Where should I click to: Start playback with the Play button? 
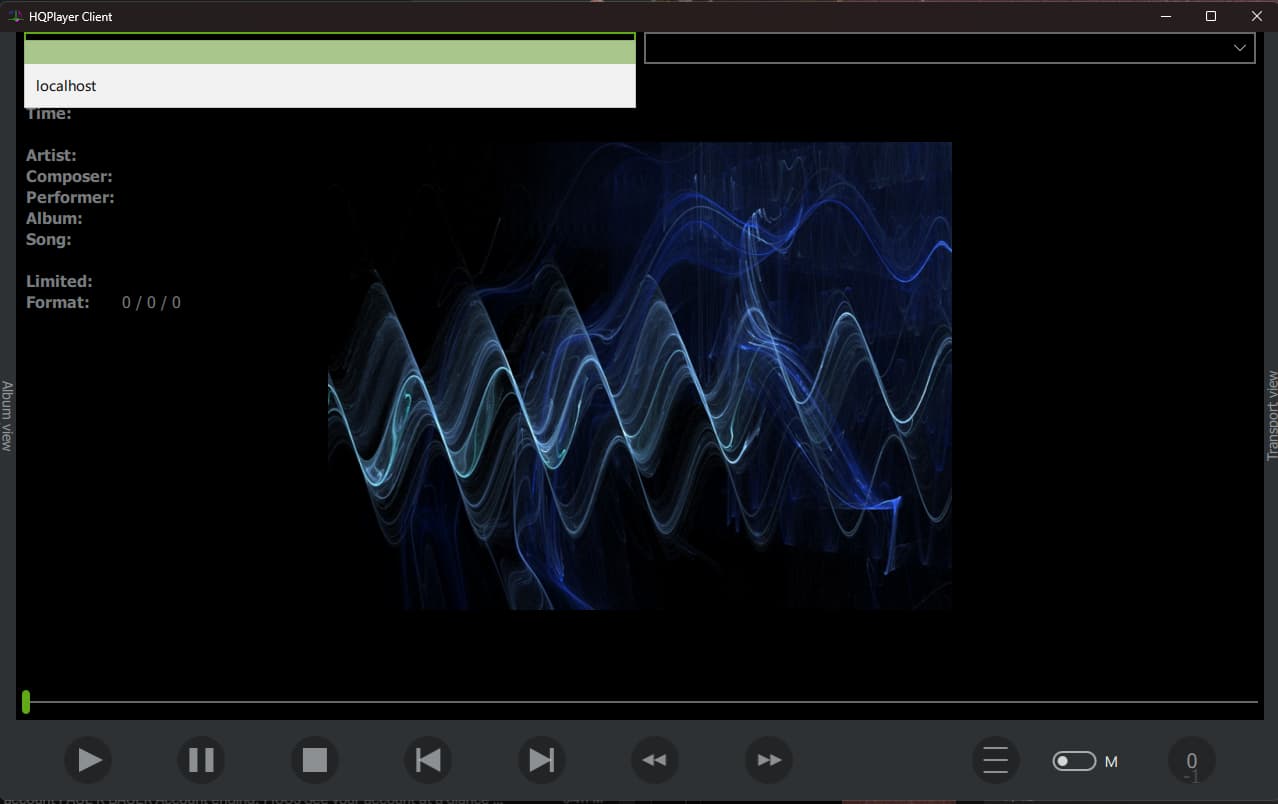coord(88,761)
